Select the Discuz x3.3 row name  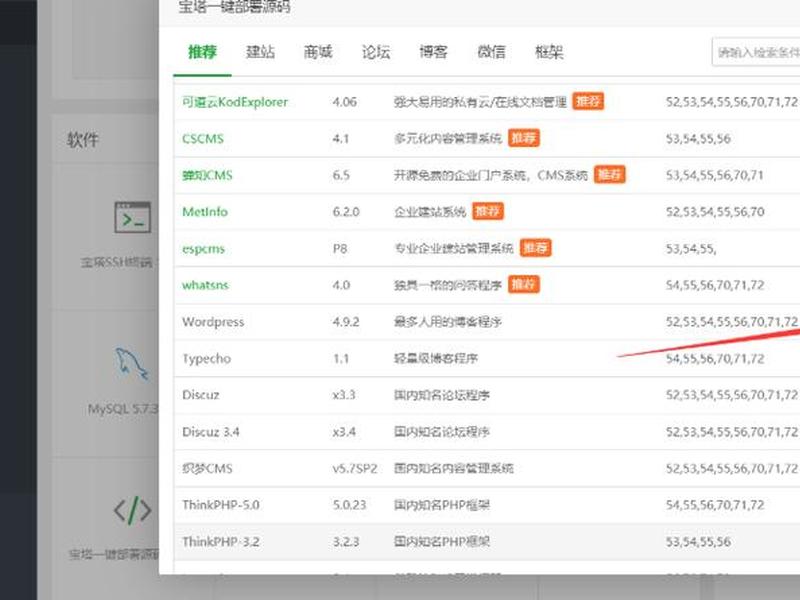pos(201,395)
